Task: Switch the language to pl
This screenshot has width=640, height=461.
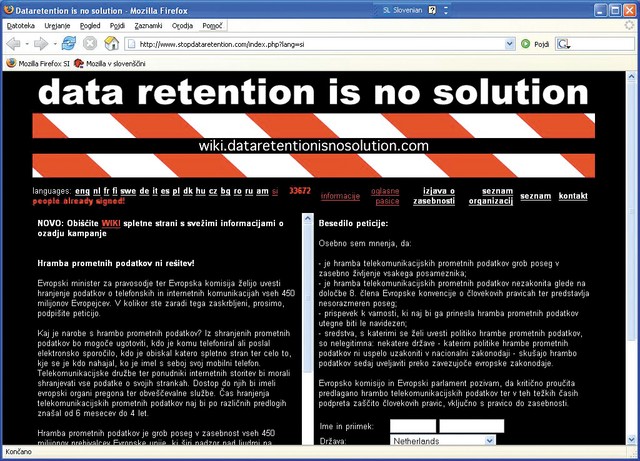Action: coord(176,191)
